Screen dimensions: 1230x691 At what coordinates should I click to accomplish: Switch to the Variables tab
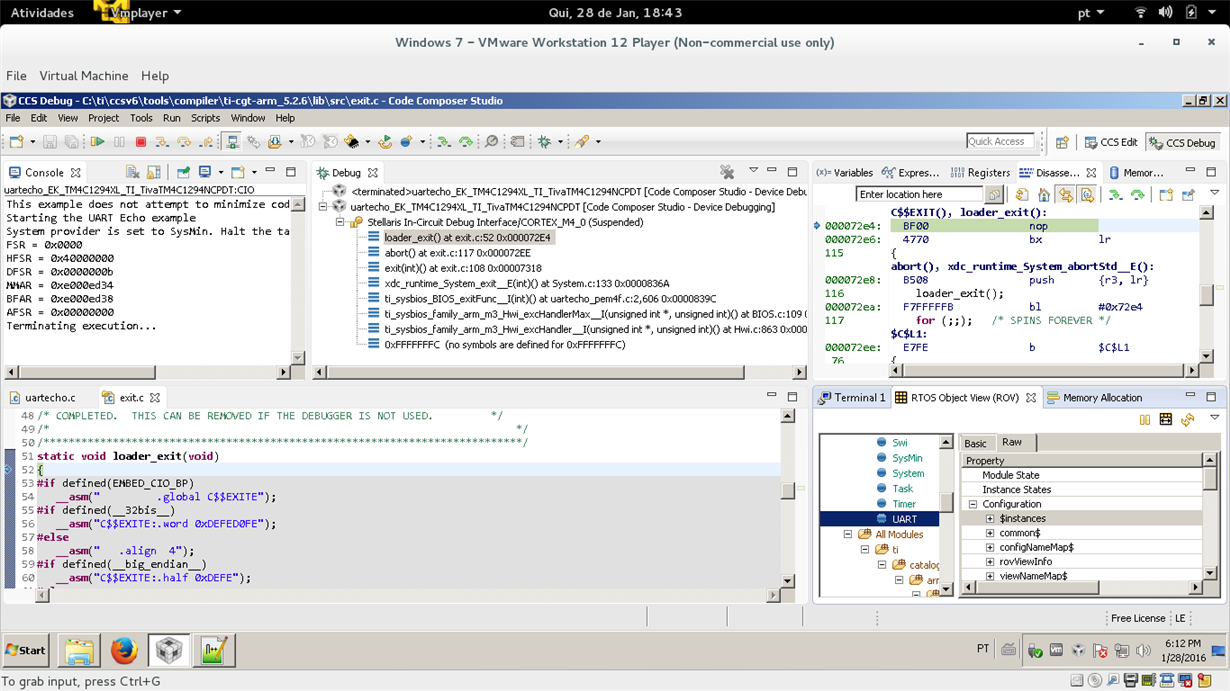coord(844,173)
